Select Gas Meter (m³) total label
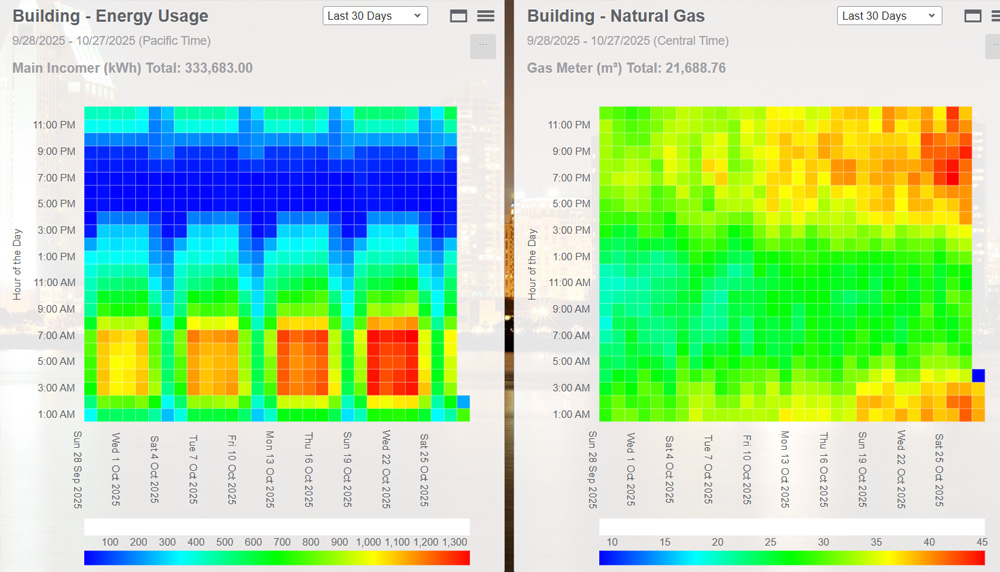The width and height of the screenshot is (1000, 572). tap(626, 68)
